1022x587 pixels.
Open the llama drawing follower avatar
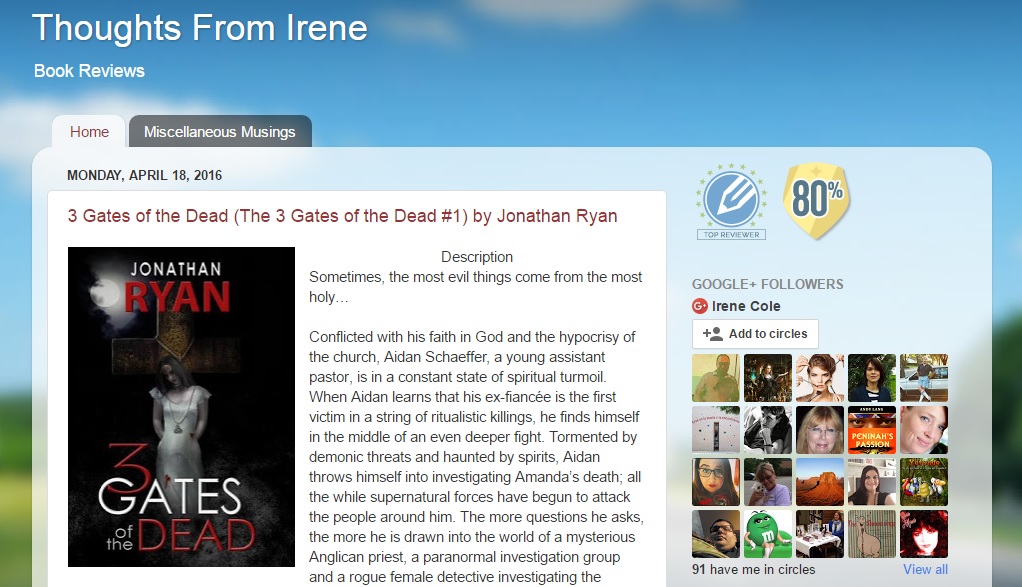tap(872, 534)
